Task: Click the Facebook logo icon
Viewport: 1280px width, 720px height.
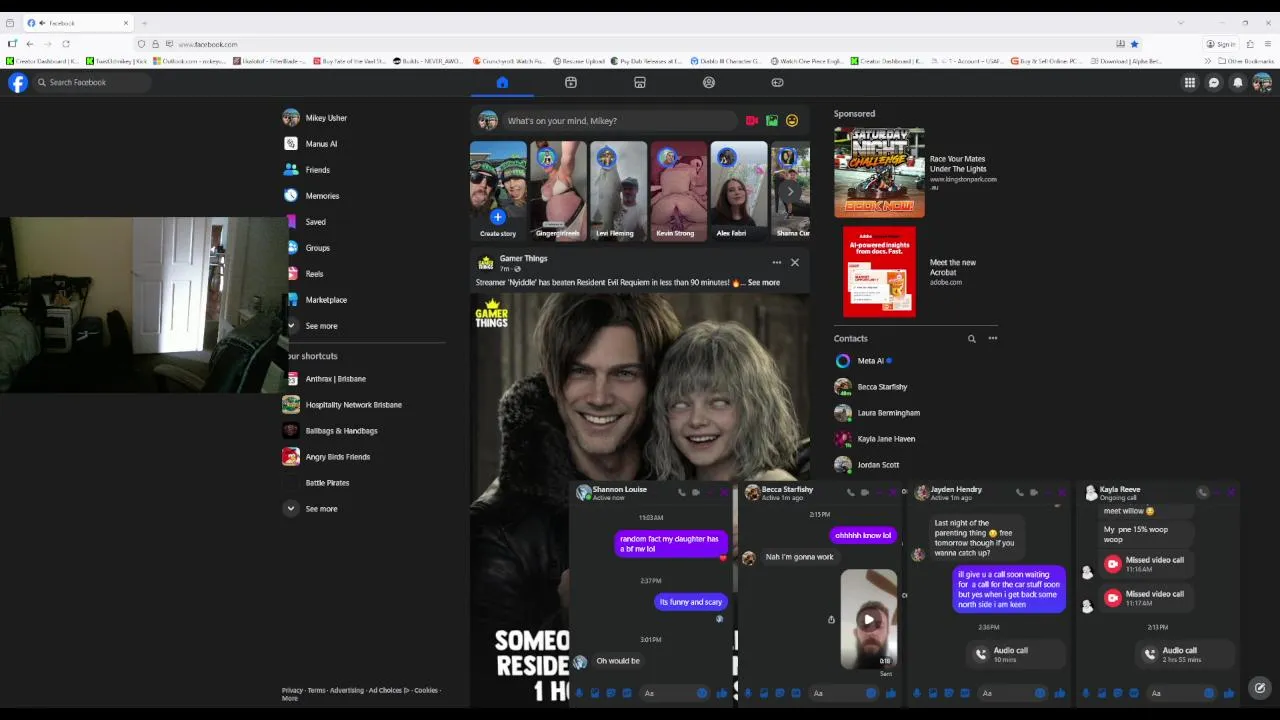Action: tap(18, 83)
